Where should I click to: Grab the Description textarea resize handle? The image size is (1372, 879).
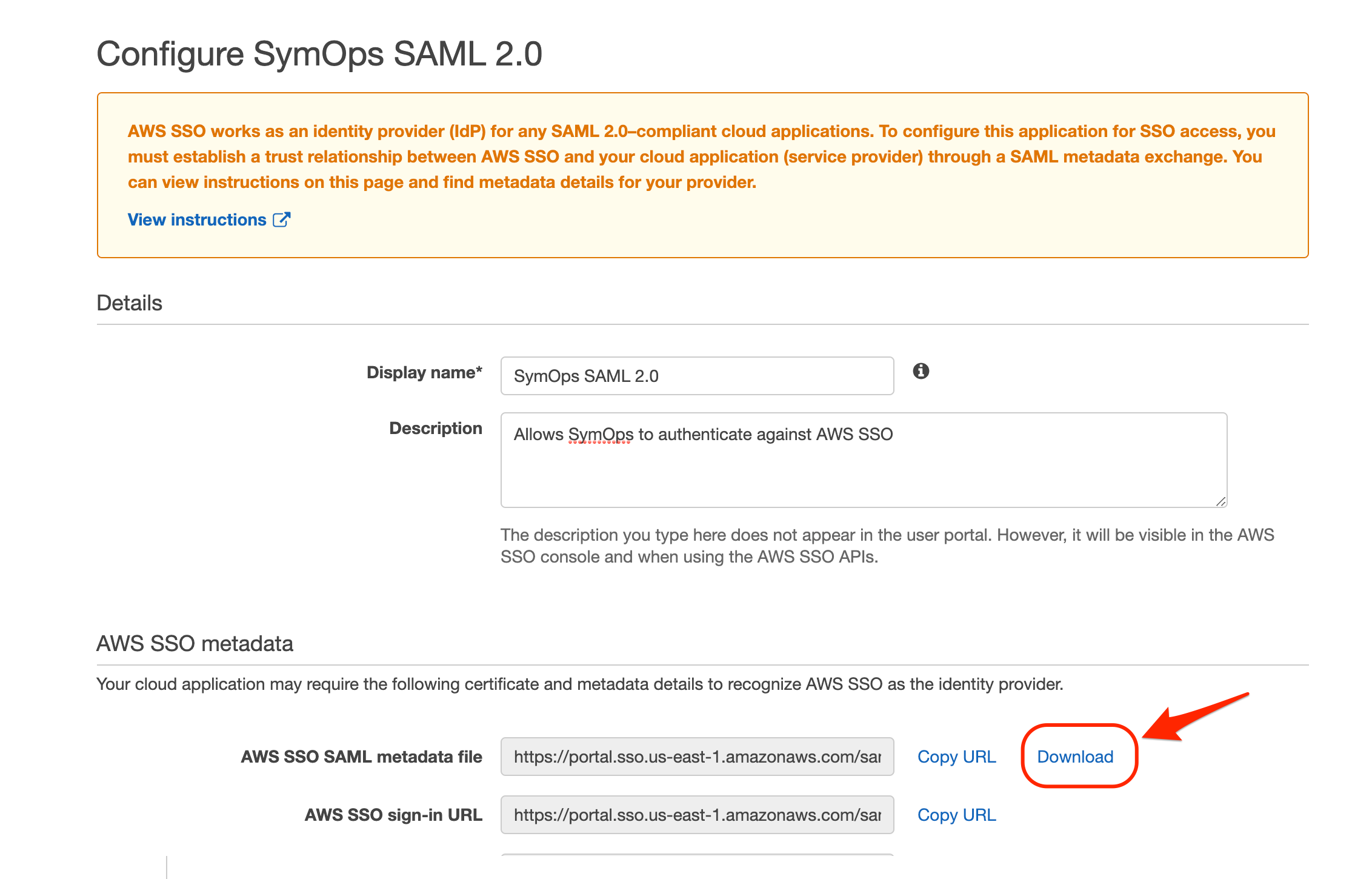[x=1220, y=501]
